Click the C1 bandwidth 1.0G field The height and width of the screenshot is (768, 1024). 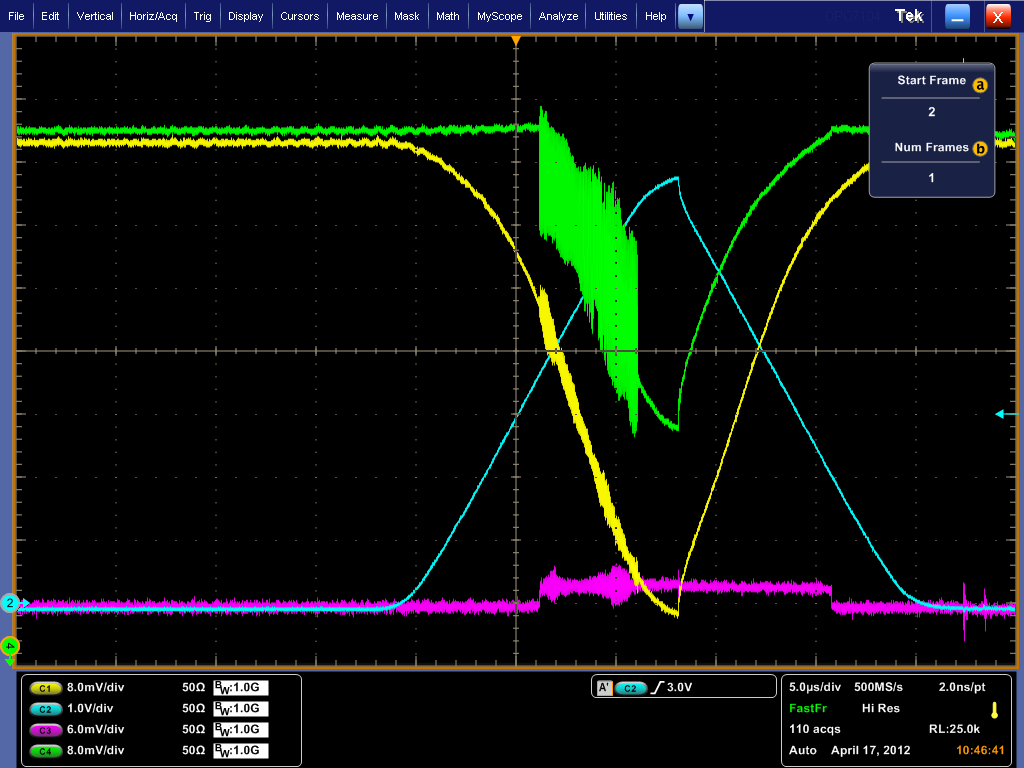tap(241, 688)
